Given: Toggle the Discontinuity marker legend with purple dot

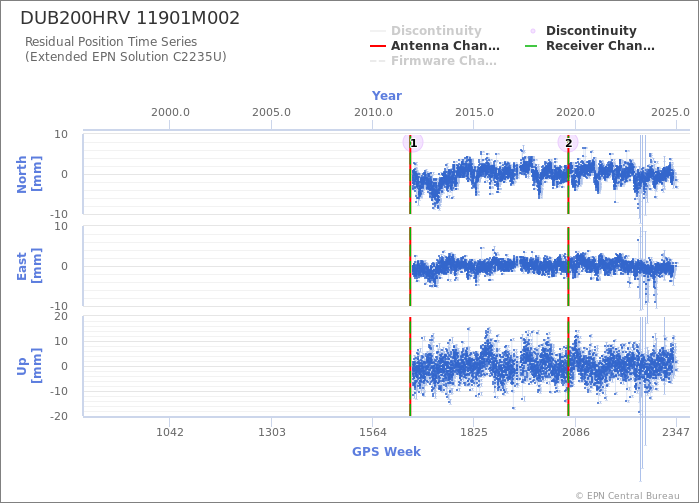Looking at the screenshot, I should click(583, 31).
